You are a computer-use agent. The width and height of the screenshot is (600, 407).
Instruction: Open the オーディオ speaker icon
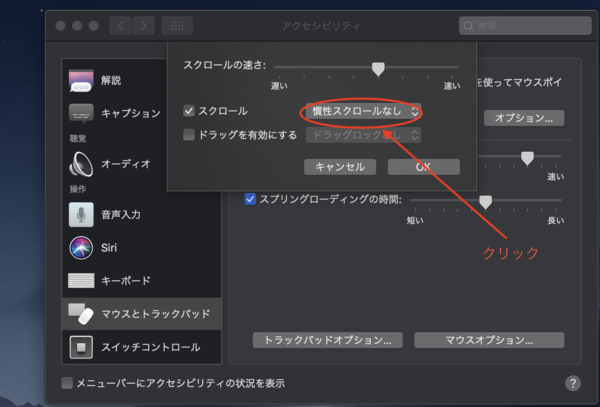pos(81,164)
